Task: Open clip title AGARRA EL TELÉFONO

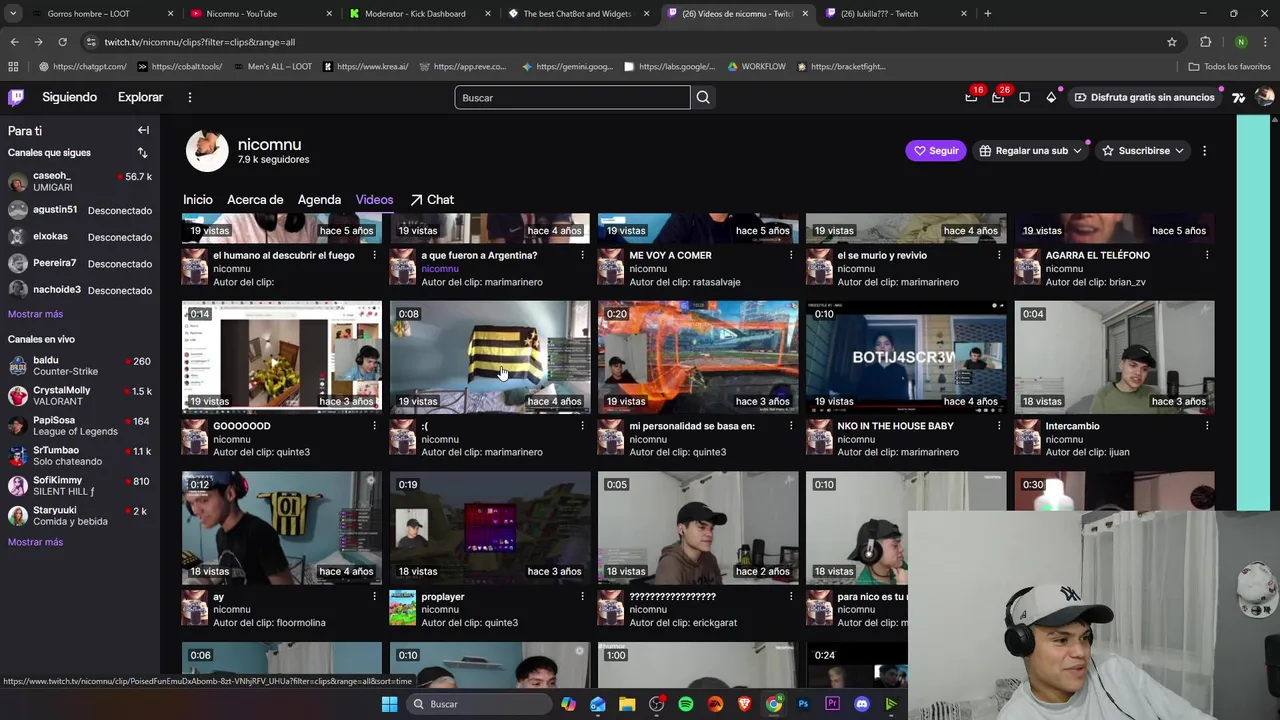Action: (1097, 255)
